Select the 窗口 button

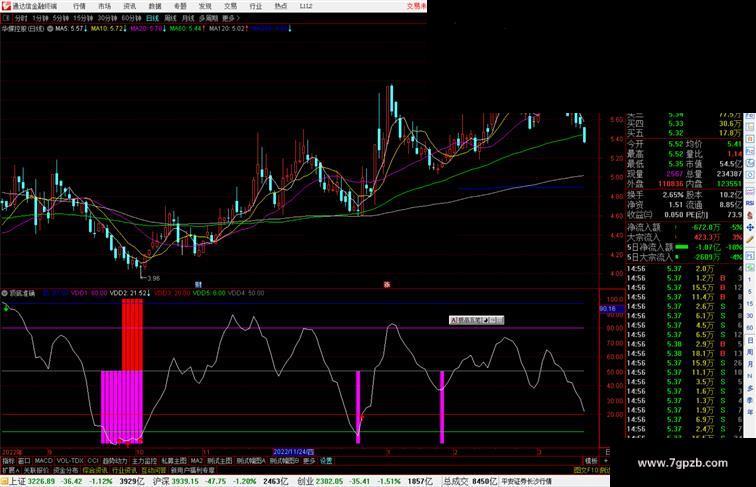click(24, 461)
